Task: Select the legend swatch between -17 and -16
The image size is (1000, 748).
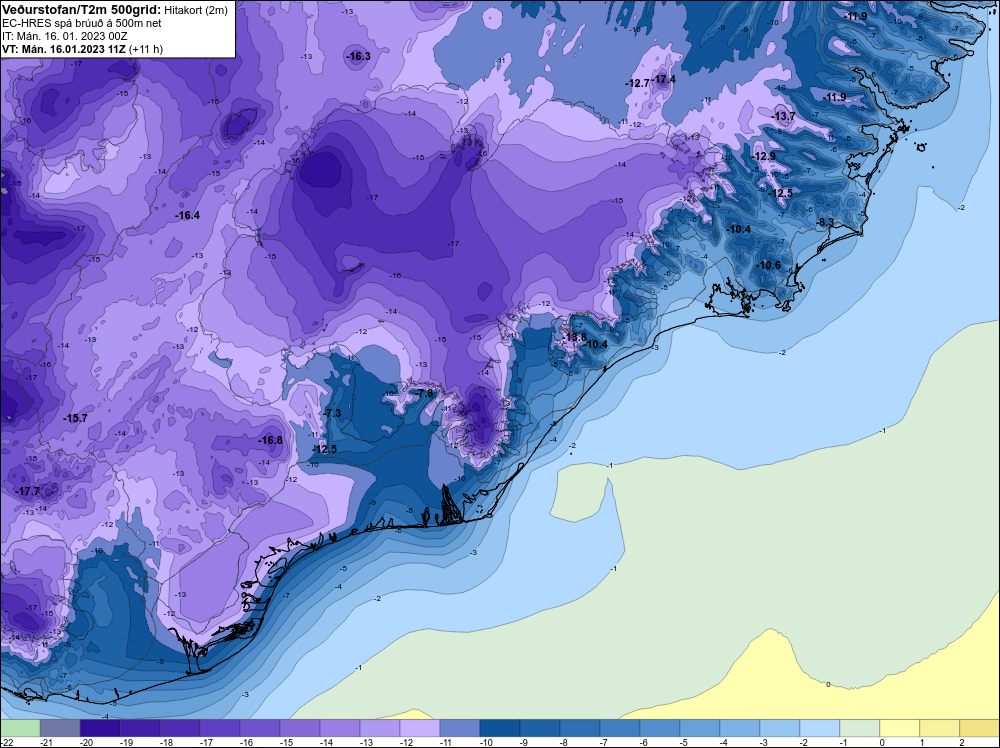Action: point(220,728)
